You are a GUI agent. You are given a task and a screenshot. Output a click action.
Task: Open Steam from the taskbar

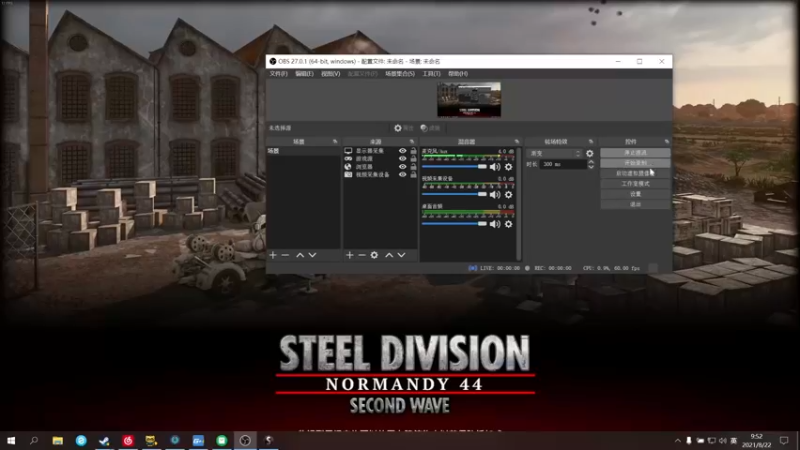pos(104,440)
